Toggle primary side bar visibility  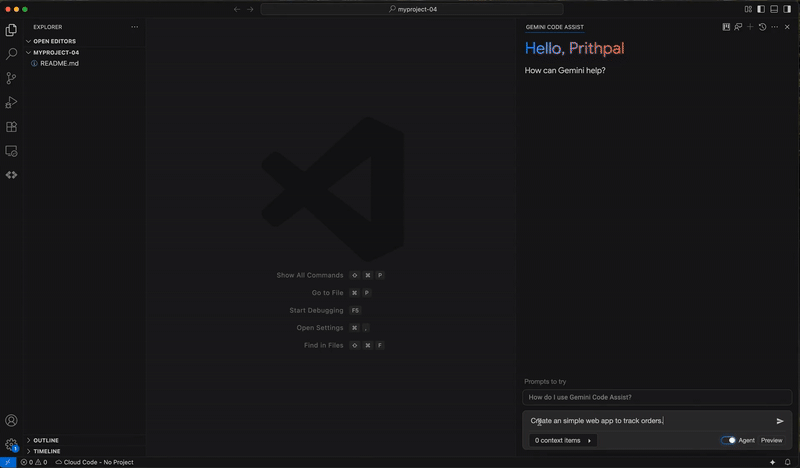pyautogui.click(x=761, y=9)
